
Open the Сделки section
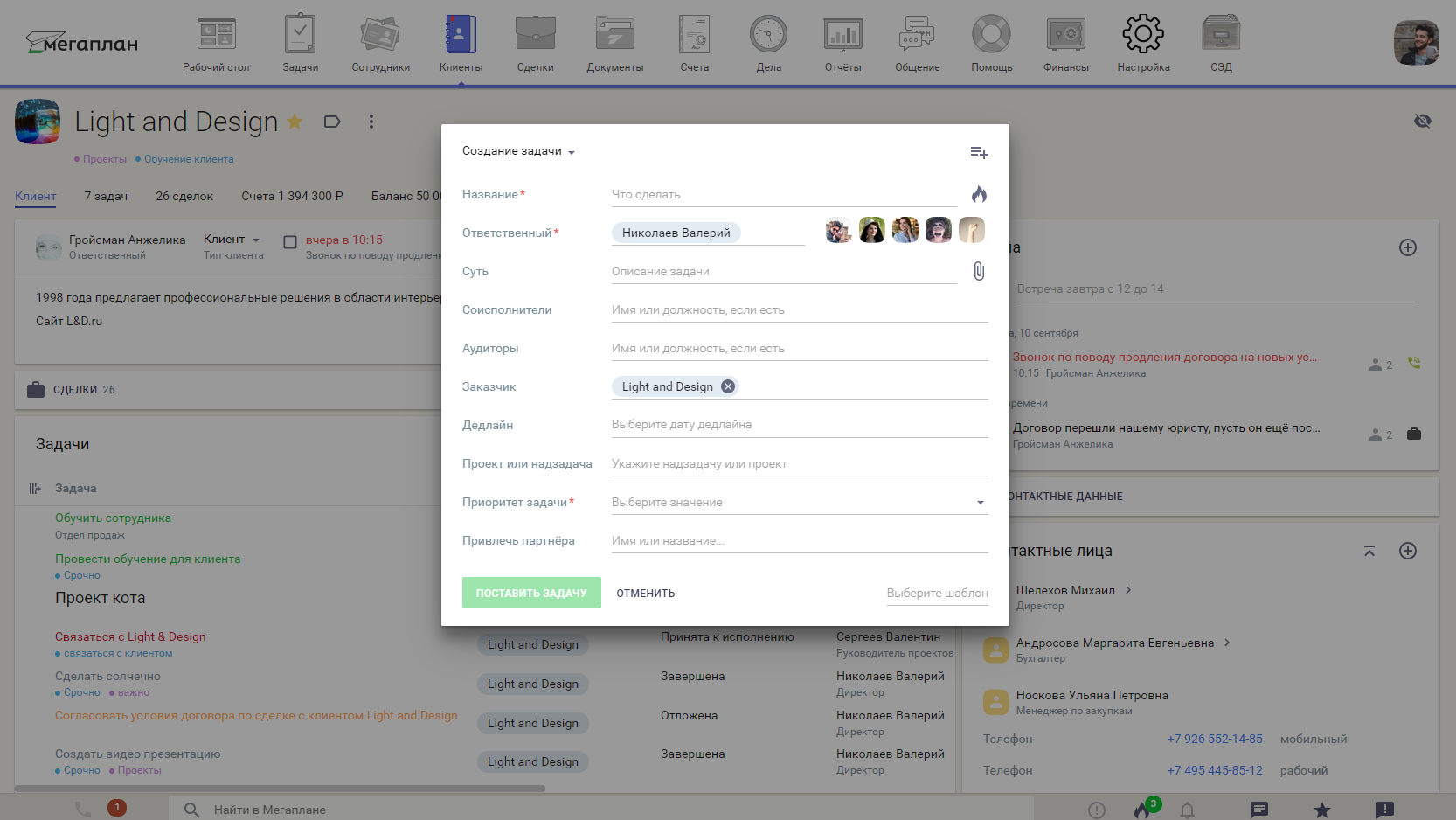535,44
